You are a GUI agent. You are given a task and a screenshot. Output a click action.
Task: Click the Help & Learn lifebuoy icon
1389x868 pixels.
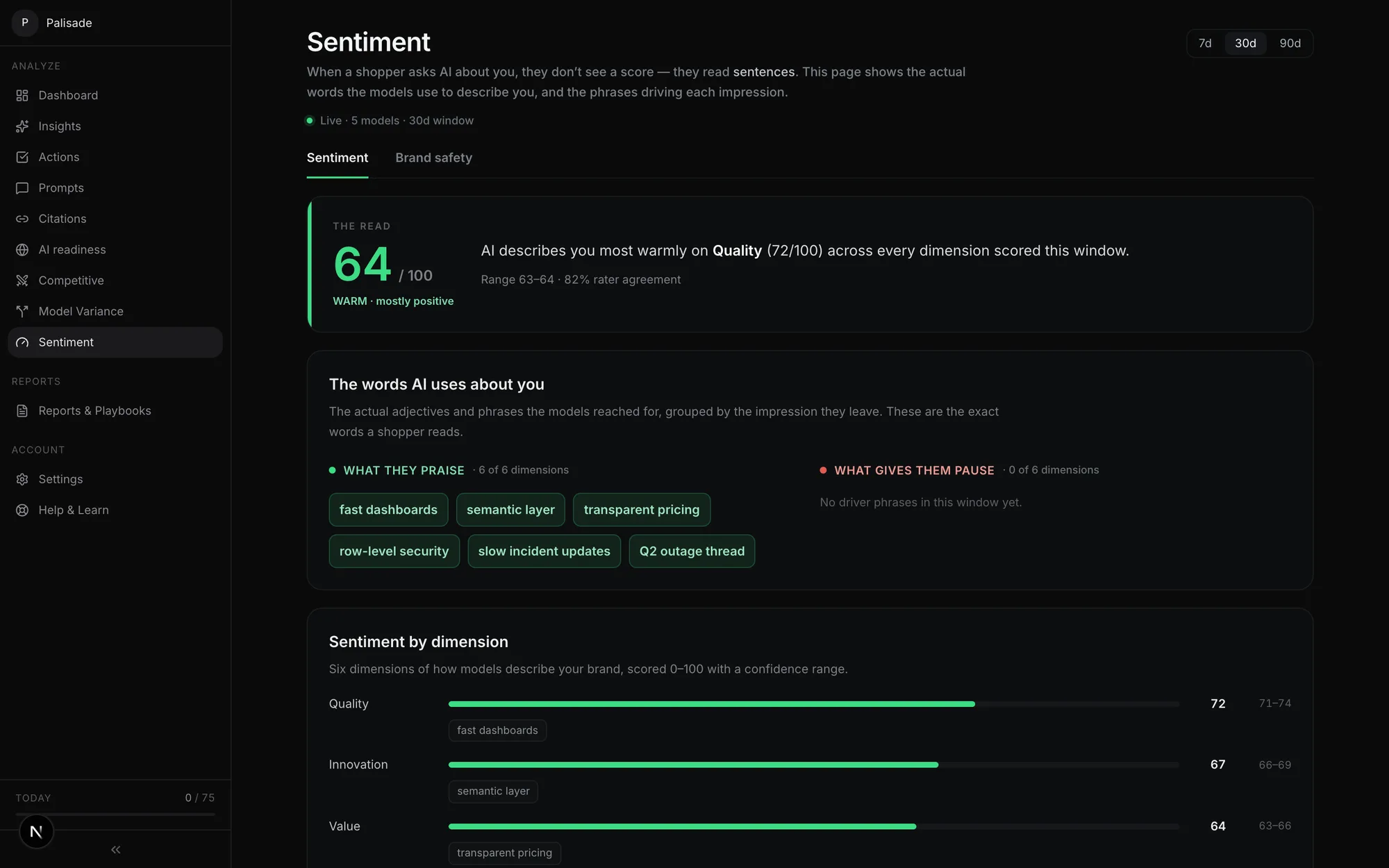coord(22,510)
